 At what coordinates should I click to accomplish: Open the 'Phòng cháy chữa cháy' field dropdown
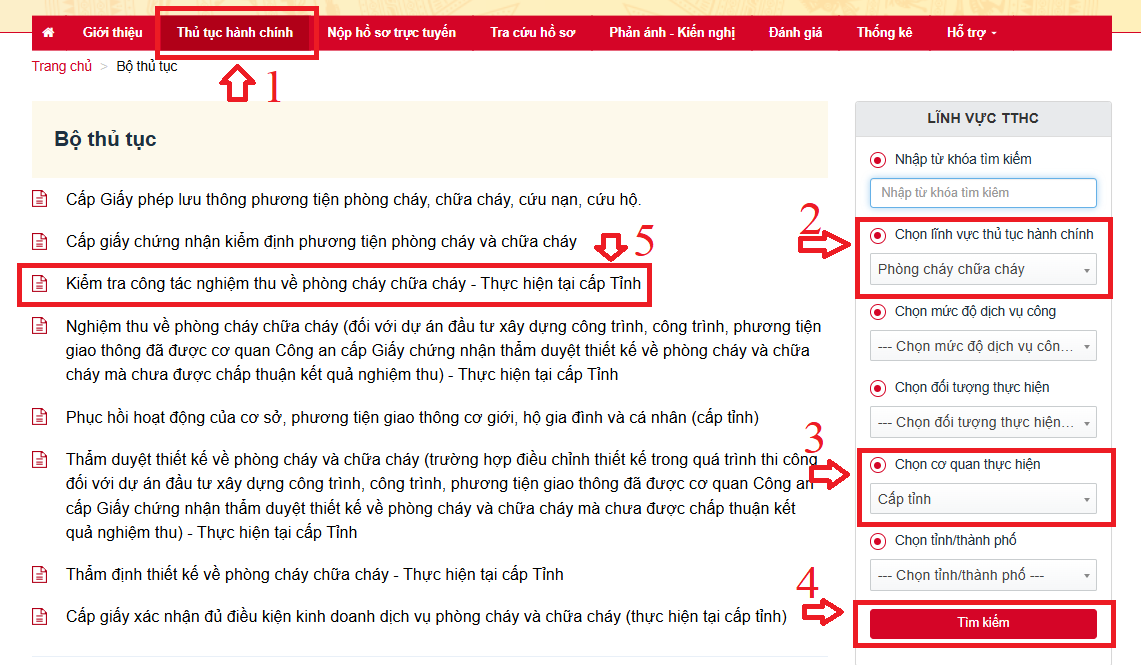tap(983, 269)
